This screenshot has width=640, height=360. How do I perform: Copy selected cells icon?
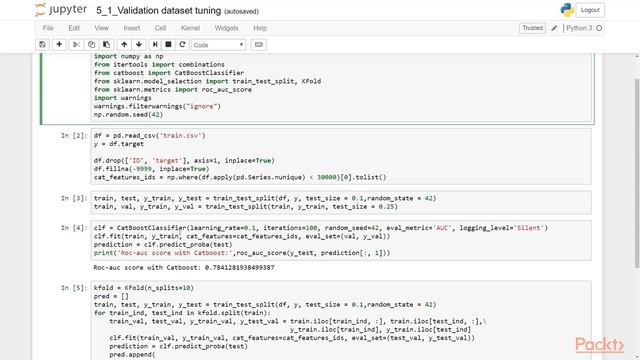coord(91,44)
